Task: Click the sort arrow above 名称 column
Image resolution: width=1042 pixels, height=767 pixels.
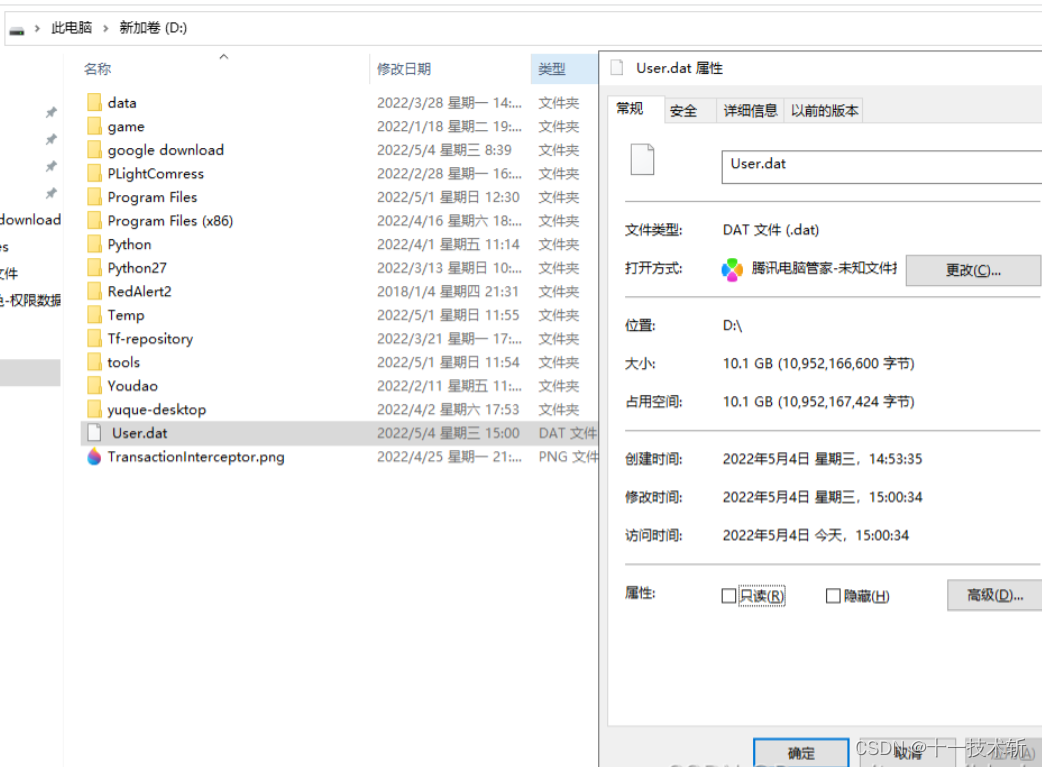Action: [224, 57]
